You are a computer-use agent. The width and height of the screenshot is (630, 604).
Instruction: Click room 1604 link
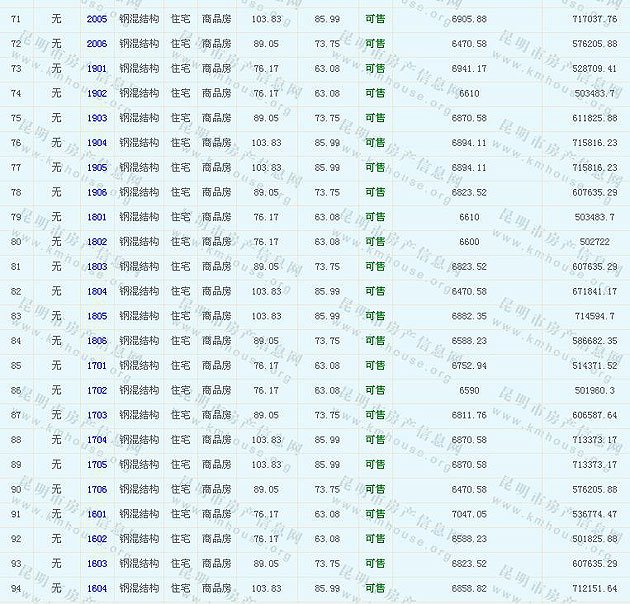(97, 588)
